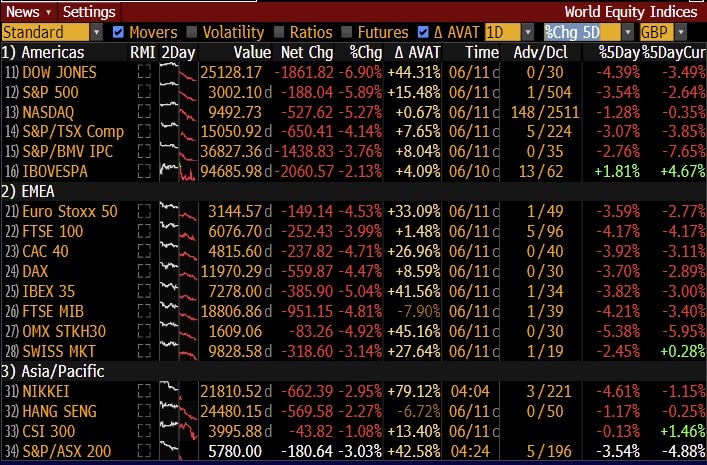Click the Adv/Dcl column header
This screenshot has height=465, width=707.
click(541, 52)
